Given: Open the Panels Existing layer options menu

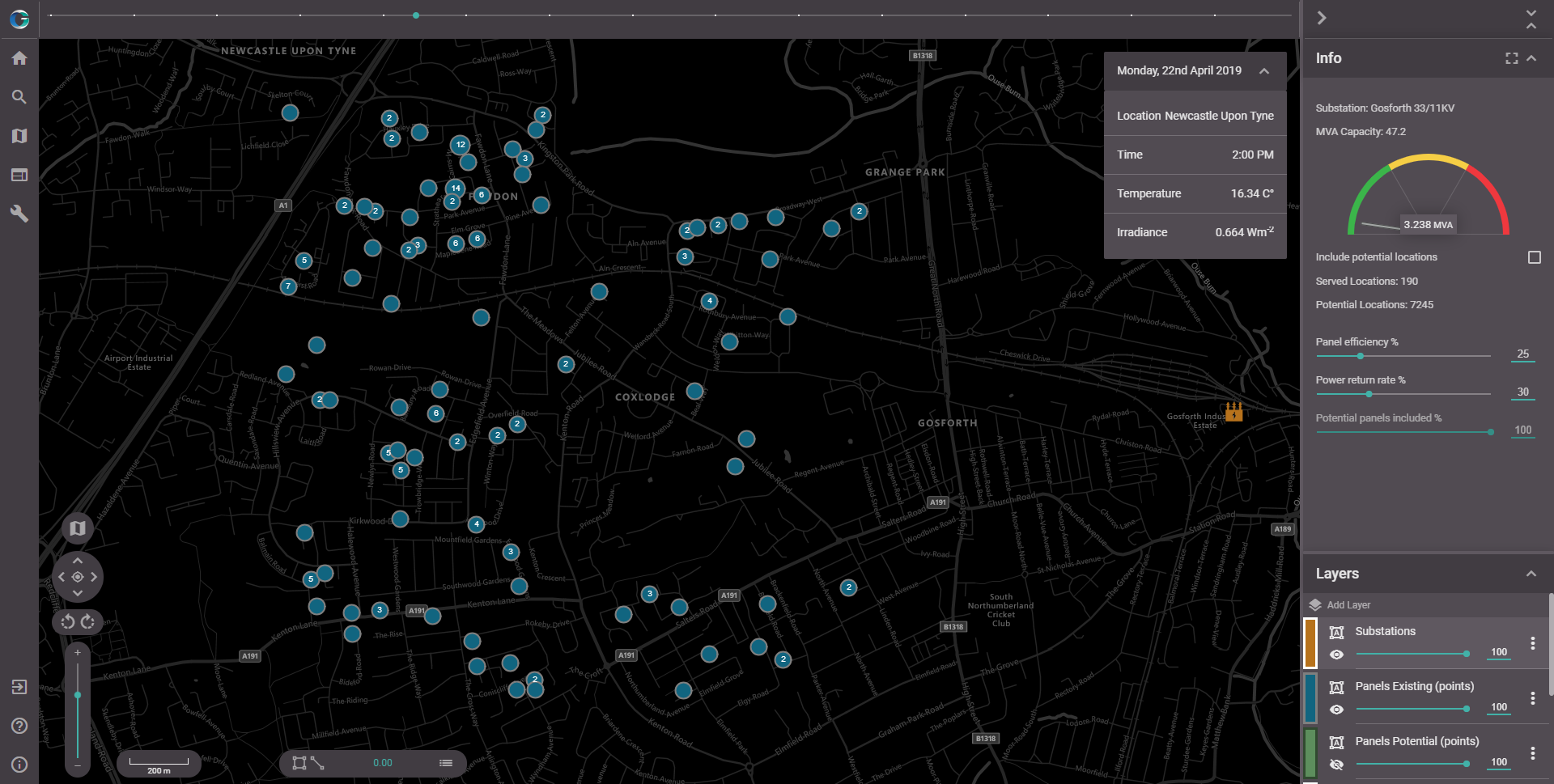Looking at the screenshot, I should click(1532, 698).
